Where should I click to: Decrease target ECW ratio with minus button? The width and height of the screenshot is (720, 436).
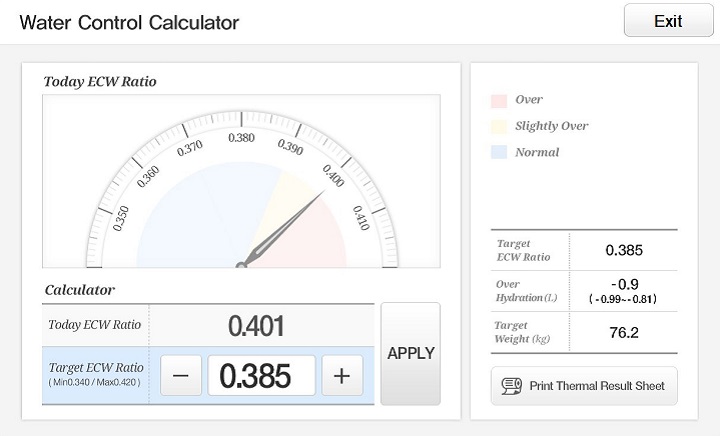click(x=180, y=376)
